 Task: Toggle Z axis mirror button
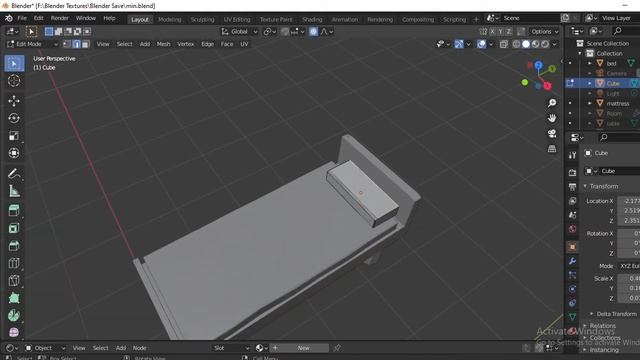click(x=509, y=31)
